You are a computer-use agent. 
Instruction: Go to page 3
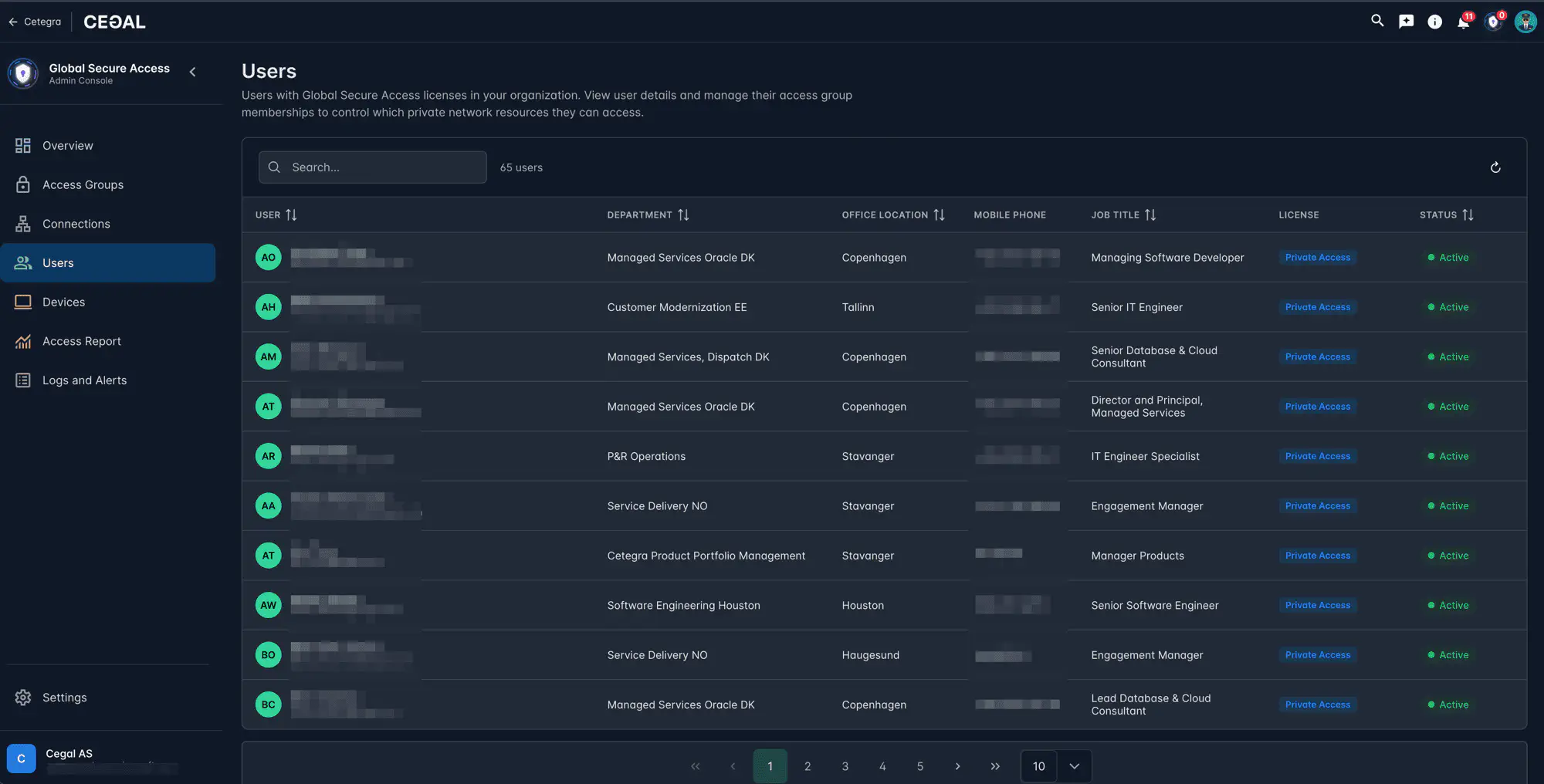(x=845, y=766)
